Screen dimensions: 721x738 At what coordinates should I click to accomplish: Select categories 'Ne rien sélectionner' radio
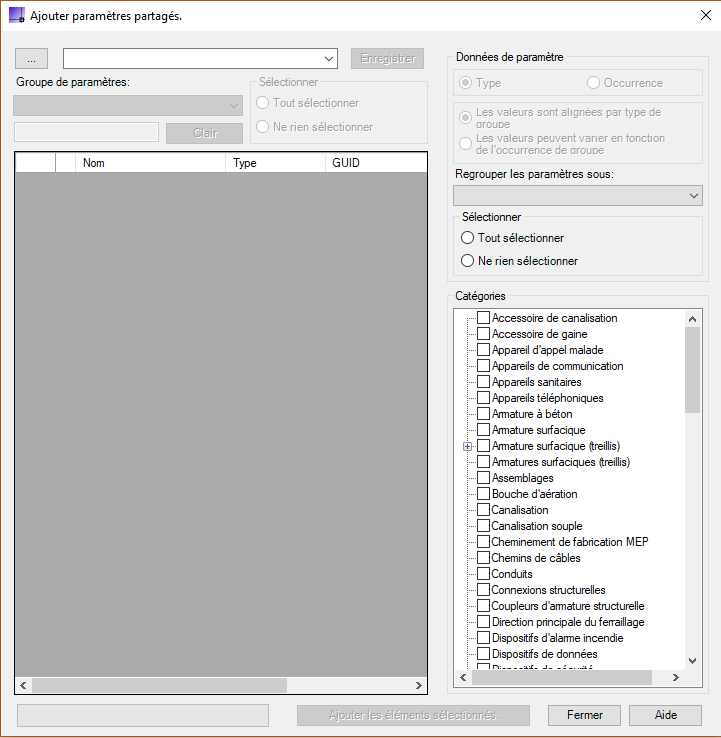point(467,261)
